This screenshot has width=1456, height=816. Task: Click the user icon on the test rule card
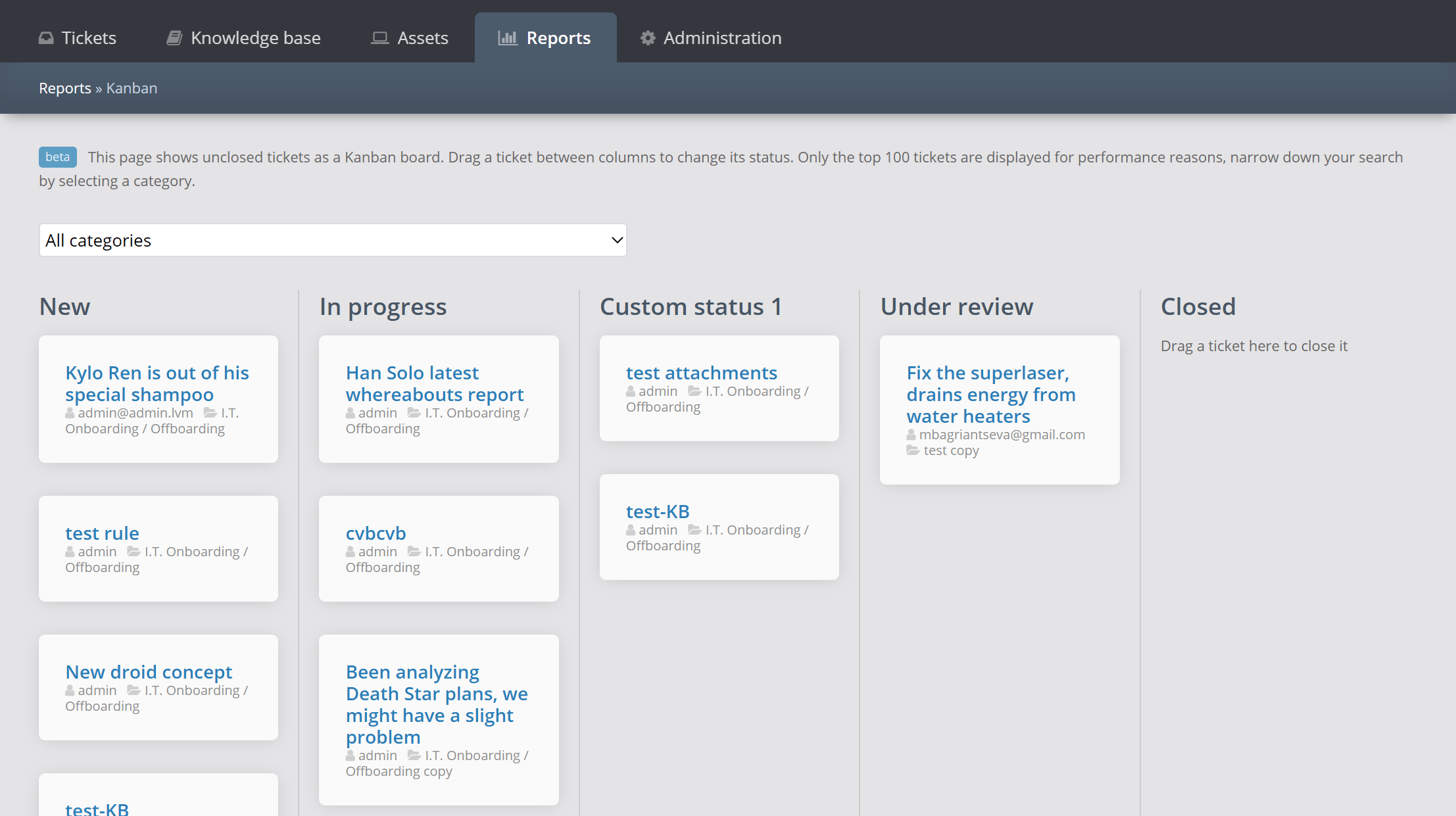(x=69, y=551)
